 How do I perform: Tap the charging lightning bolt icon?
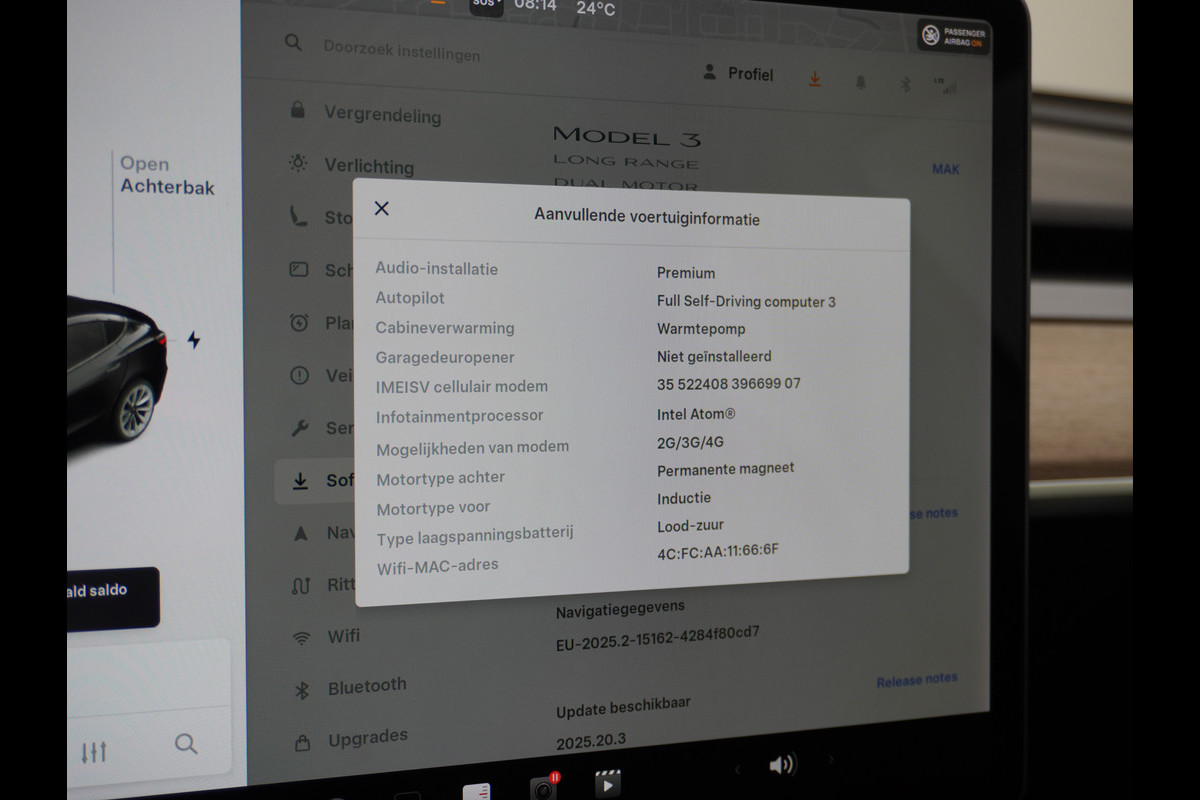pos(193,340)
